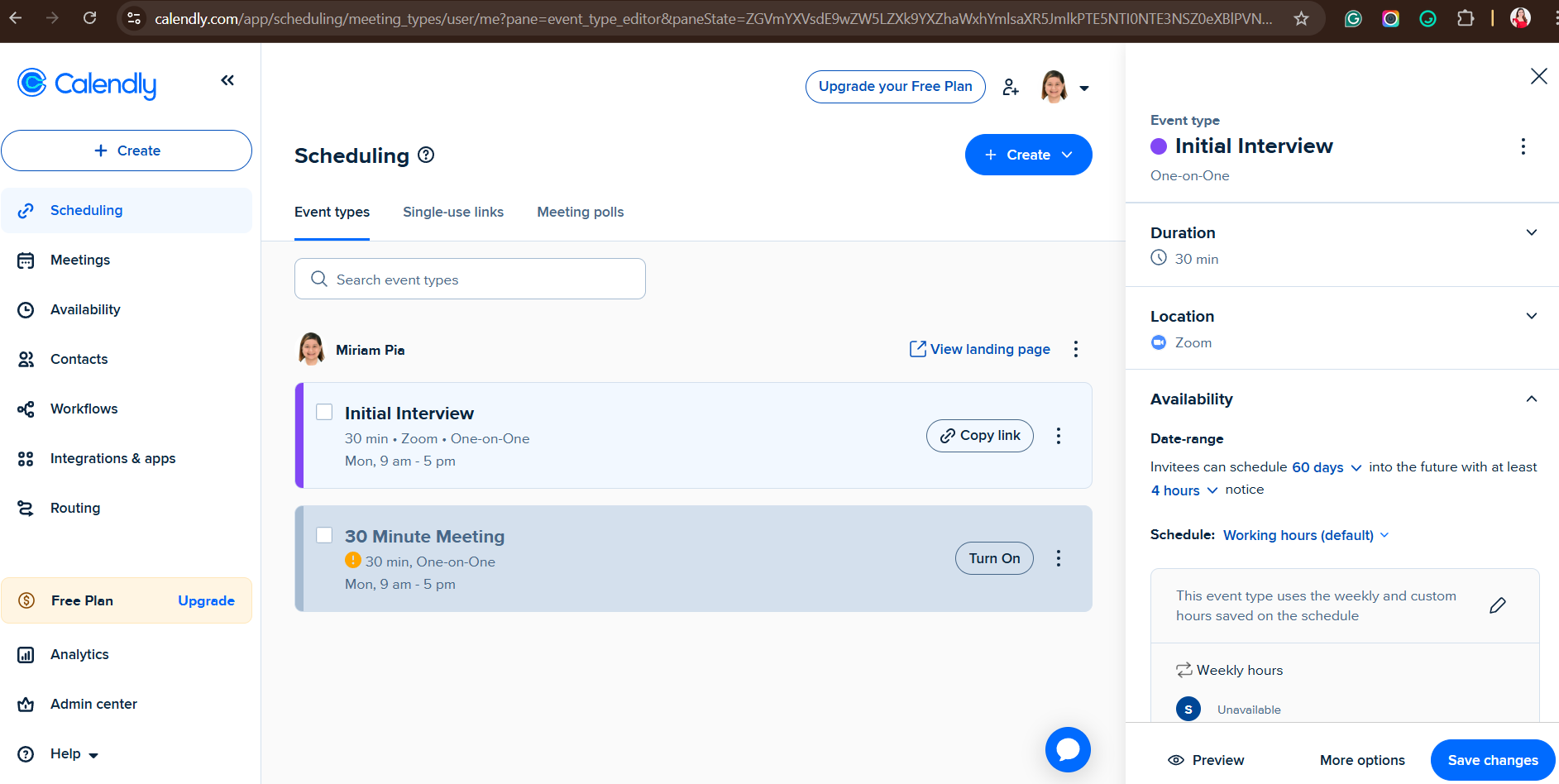Expand the Location section
Image resolution: width=1559 pixels, height=784 pixels.
[x=1532, y=316]
